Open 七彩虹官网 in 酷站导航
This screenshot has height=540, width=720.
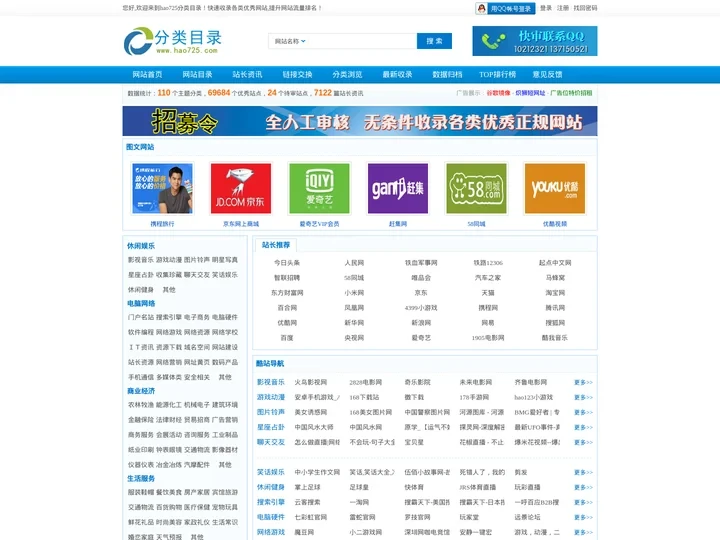pyautogui.click(x=311, y=518)
